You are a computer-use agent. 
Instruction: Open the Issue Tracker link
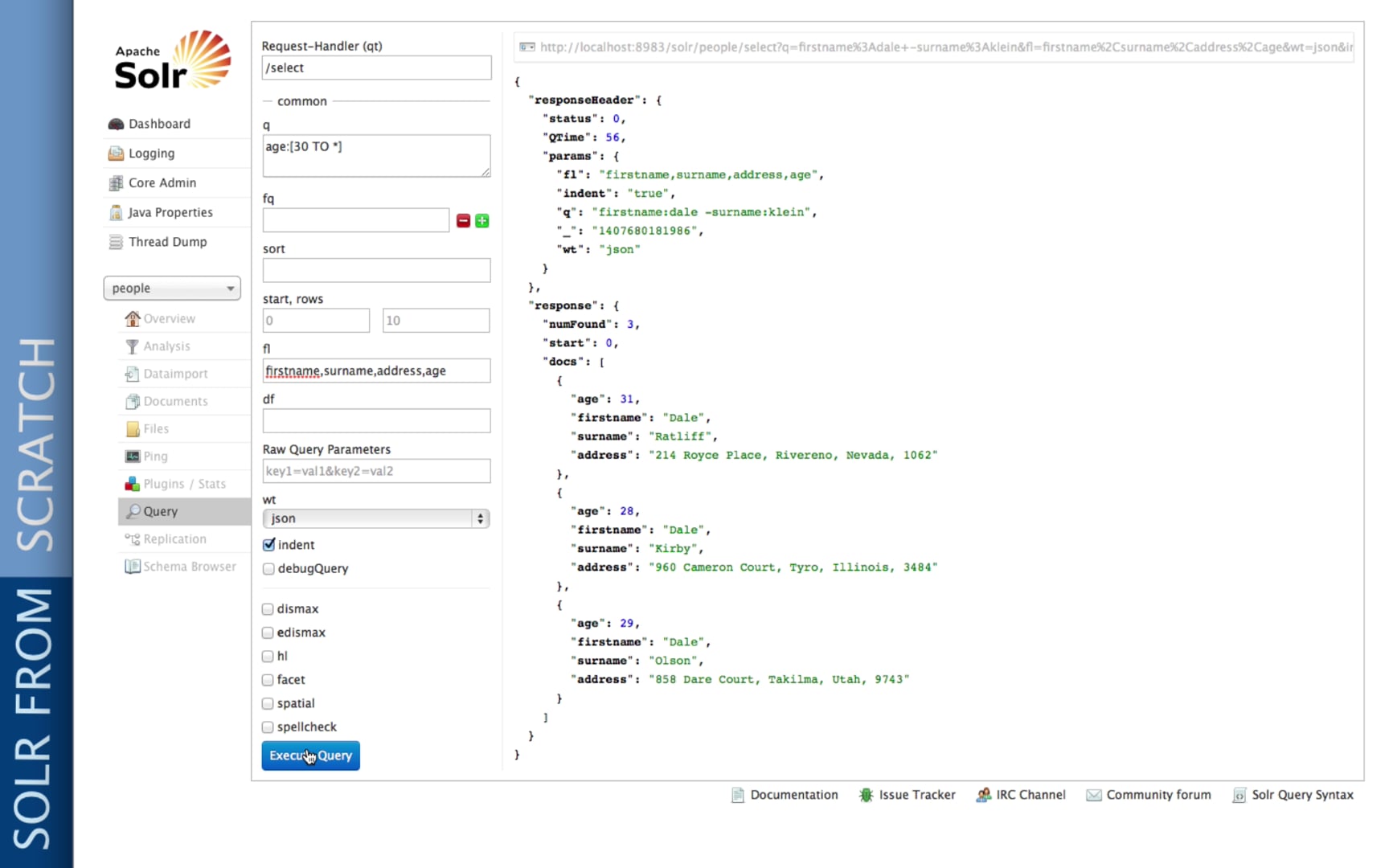pos(916,795)
